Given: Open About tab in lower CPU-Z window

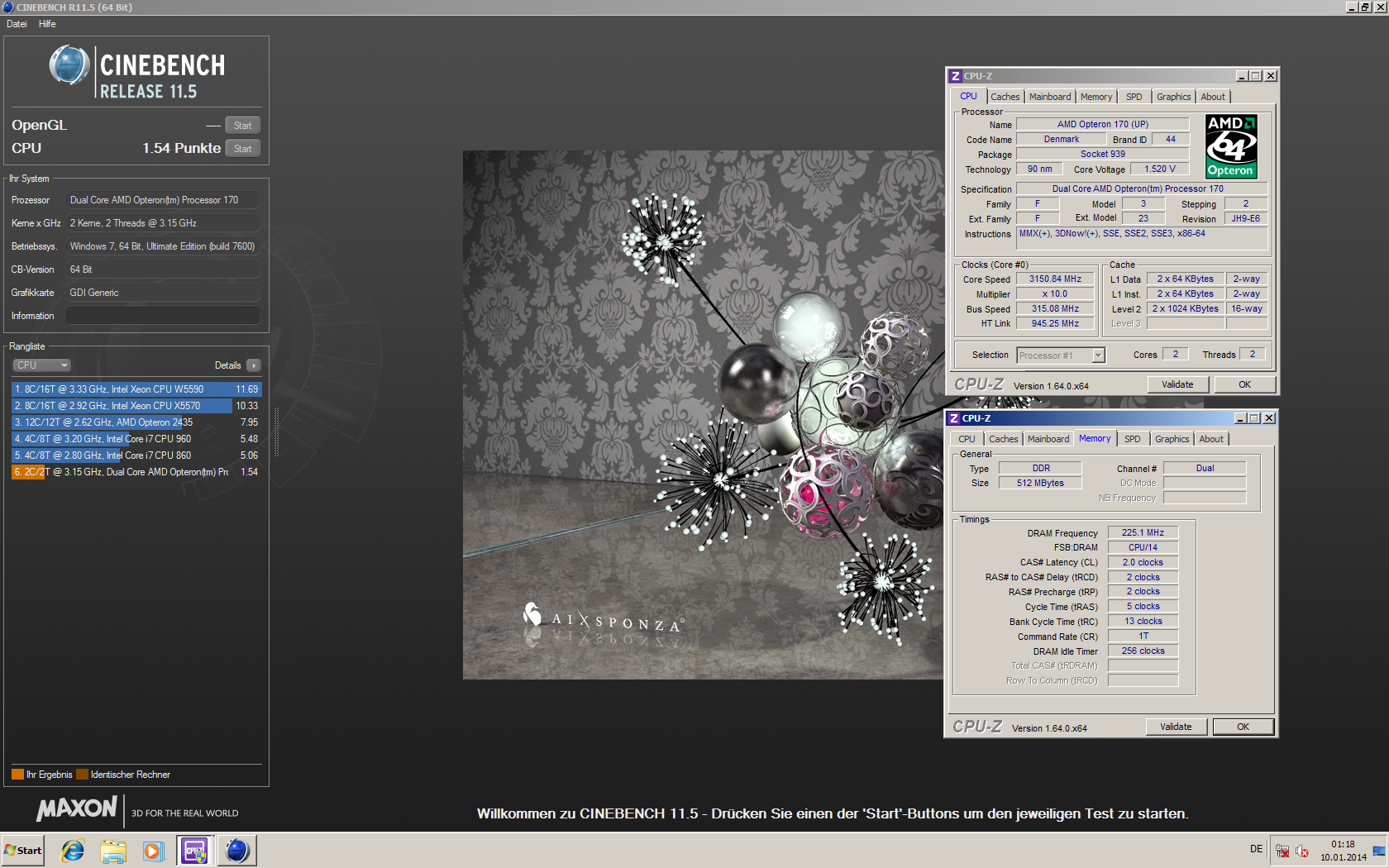Looking at the screenshot, I should (1211, 439).
